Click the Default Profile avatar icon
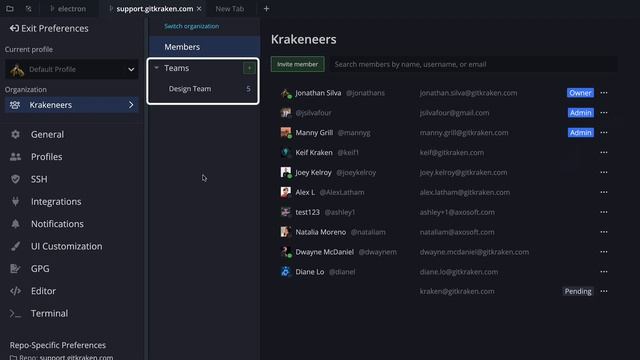The height and width of the screenshot is (360, 640). click(x=17, y=70)
